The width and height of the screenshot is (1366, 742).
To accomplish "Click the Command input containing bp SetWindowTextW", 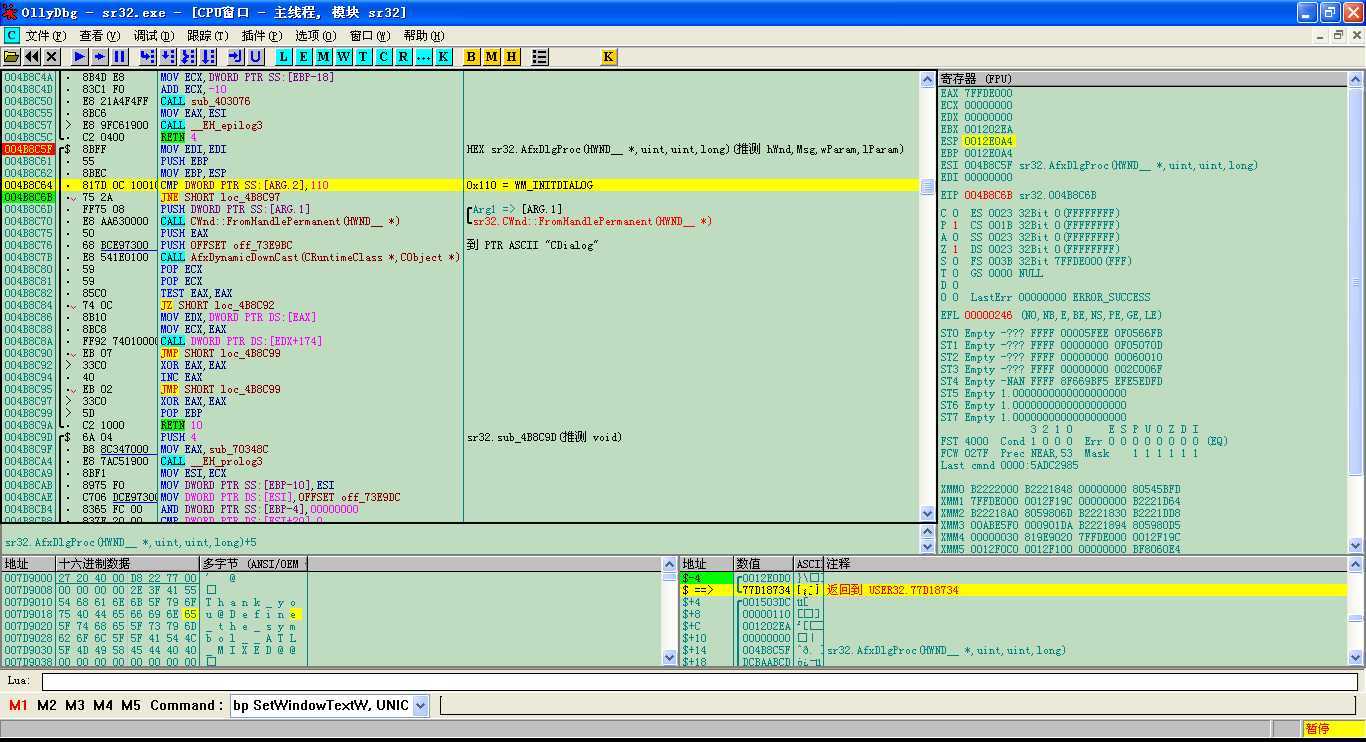I will coord(321,706).
